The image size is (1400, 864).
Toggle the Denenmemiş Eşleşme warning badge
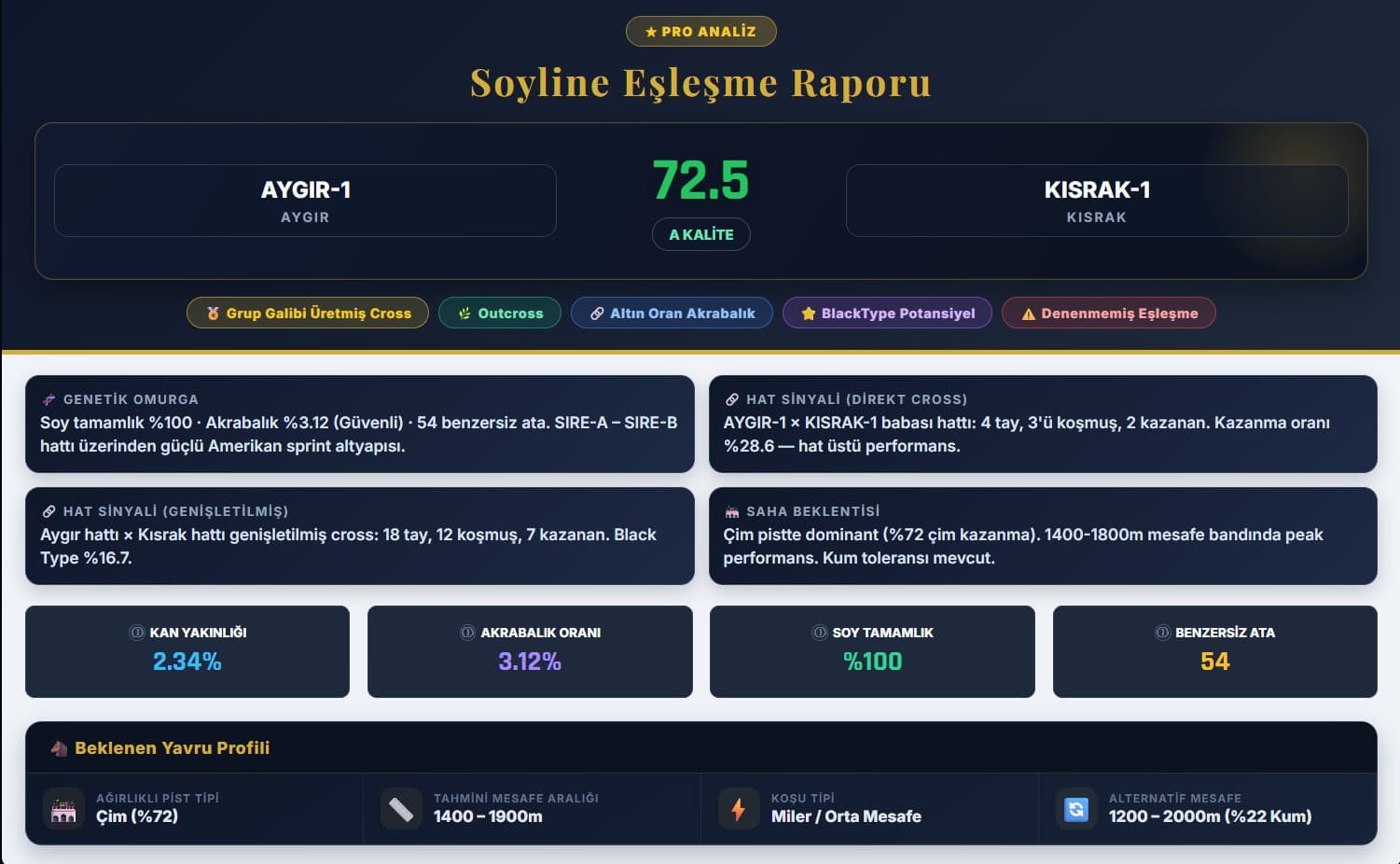(x=1108, y=313)
